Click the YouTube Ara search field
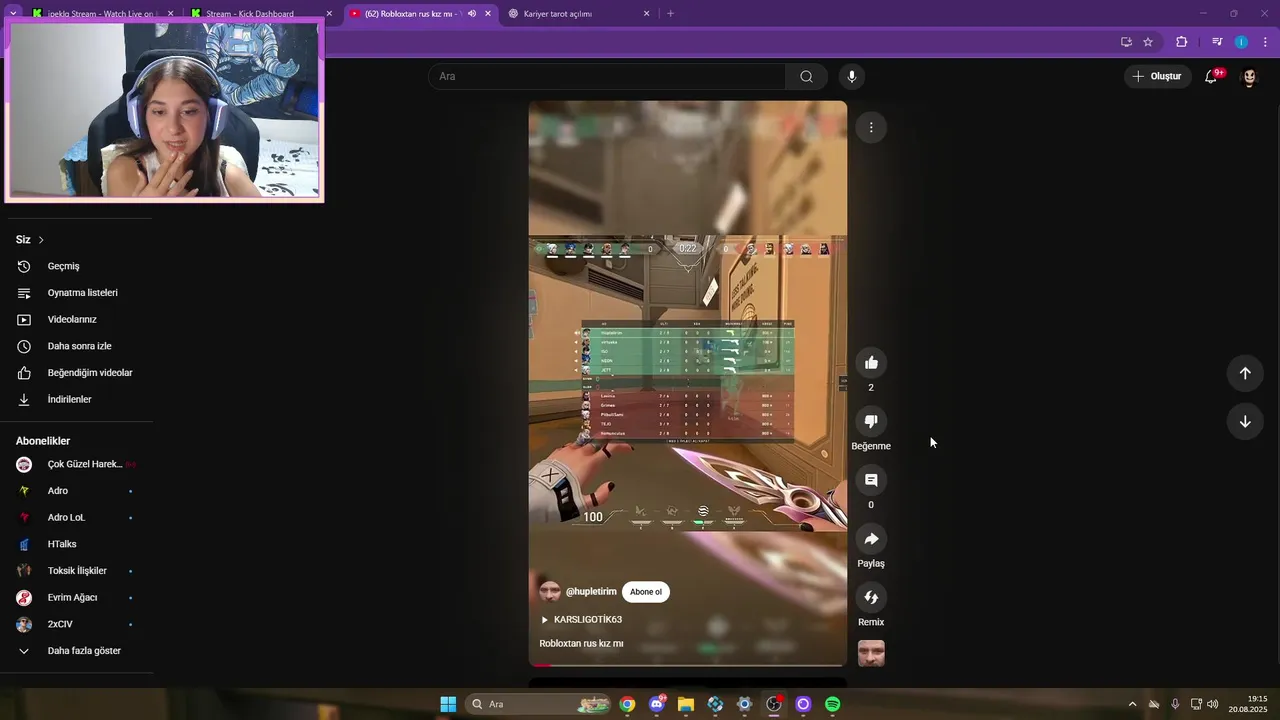Viewport: 1280px width, 720px height. tap(607, 77)
